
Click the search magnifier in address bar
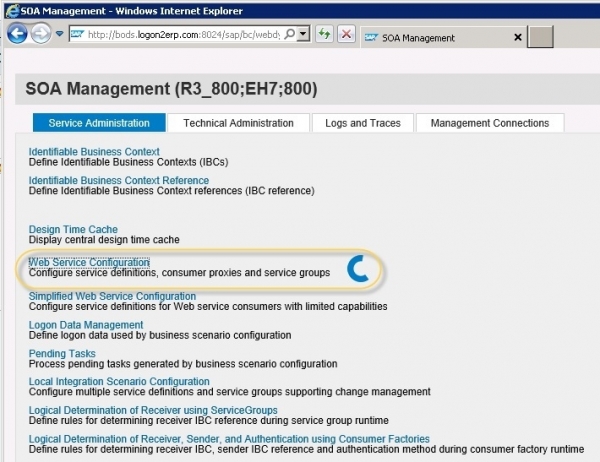pyautogui.click(x=290, y=34)
